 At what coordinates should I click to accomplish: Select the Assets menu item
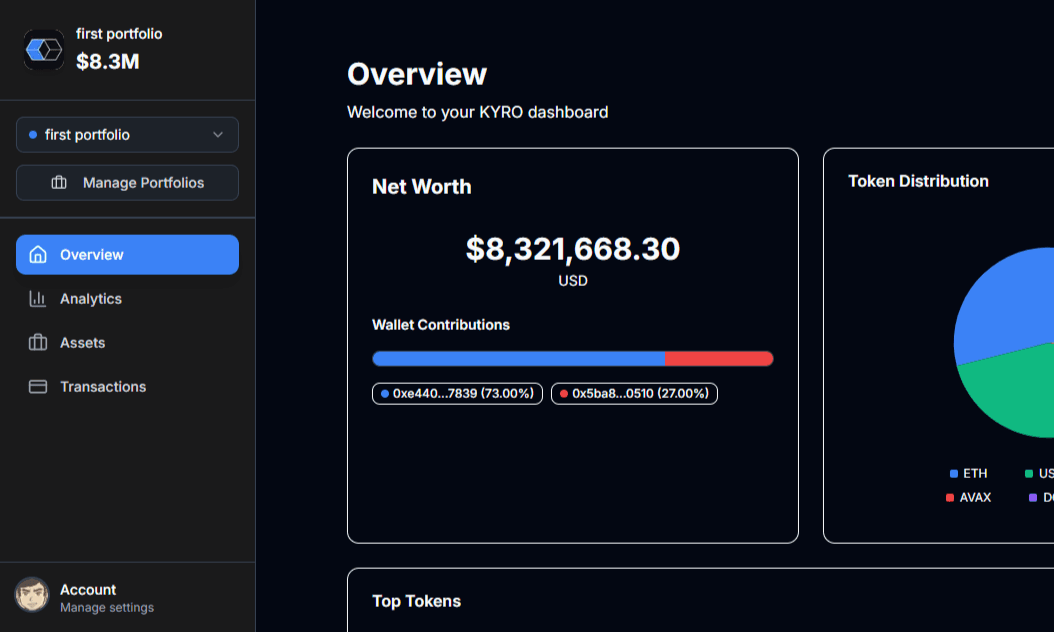(x=82, y=343)
